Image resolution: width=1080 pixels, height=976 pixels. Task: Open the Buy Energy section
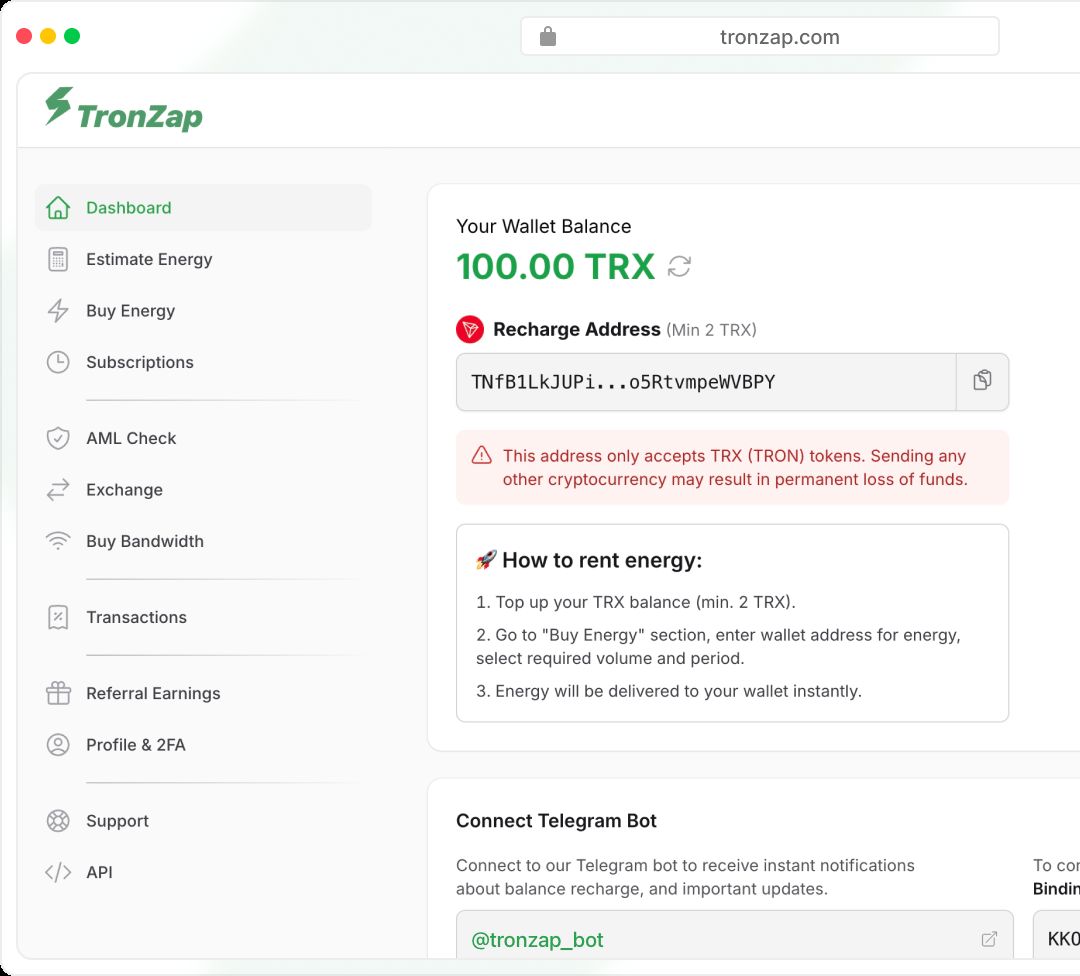coord(203,311)
